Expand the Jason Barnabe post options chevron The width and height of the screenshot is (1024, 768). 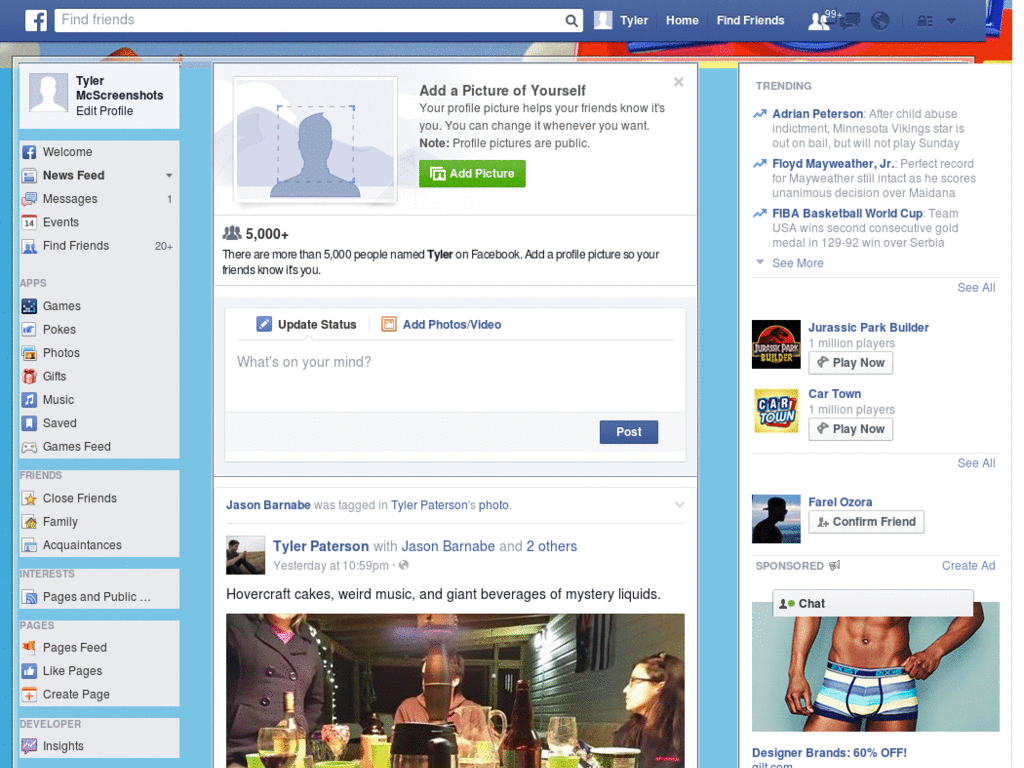pyautogui.click(x=679, y=505)
